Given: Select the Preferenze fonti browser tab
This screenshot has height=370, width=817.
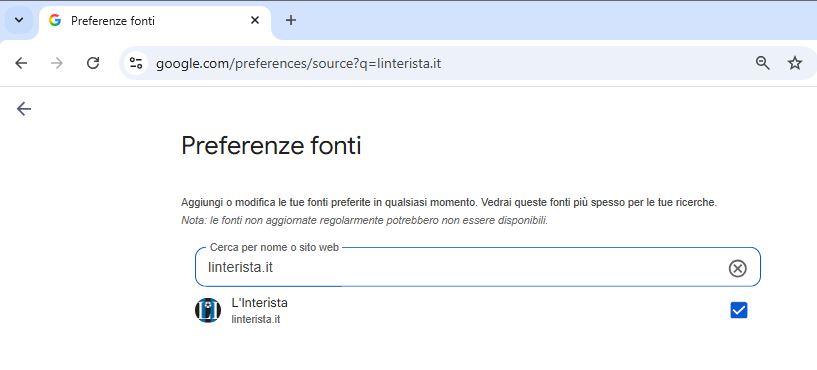Looking at the screenshot, I should [x=155, y=21].
